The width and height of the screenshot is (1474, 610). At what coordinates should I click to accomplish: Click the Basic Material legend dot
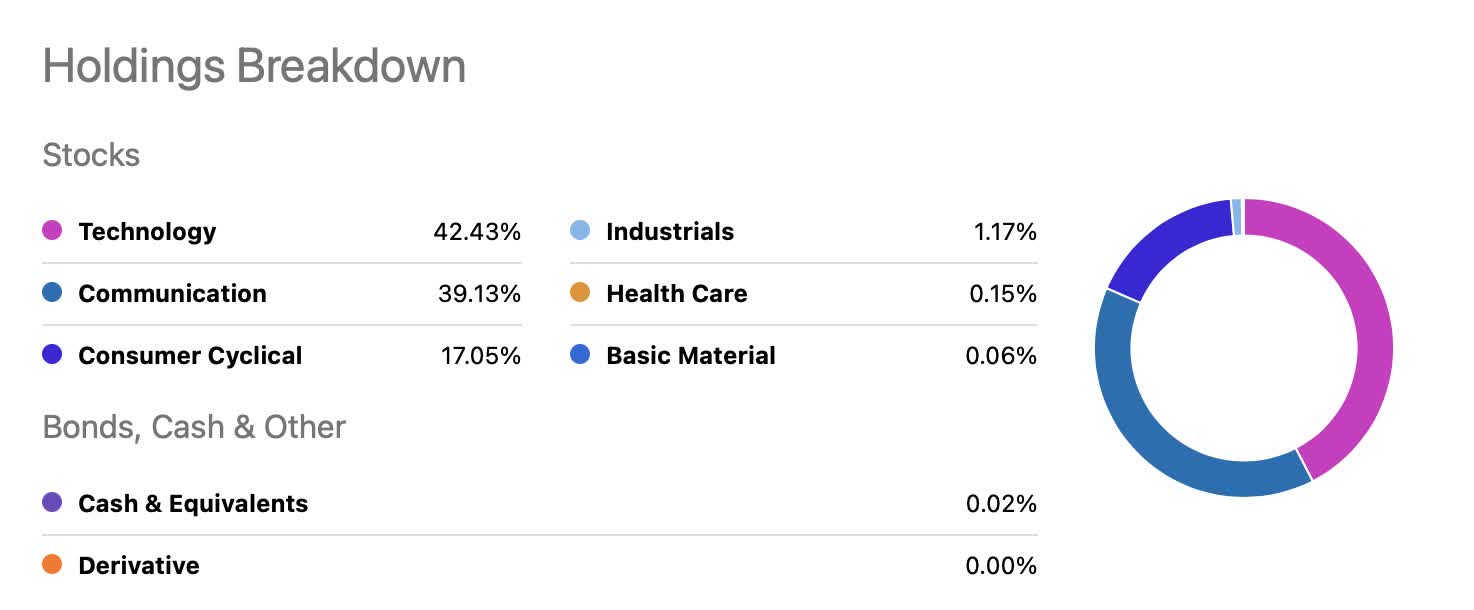(580, 355)
